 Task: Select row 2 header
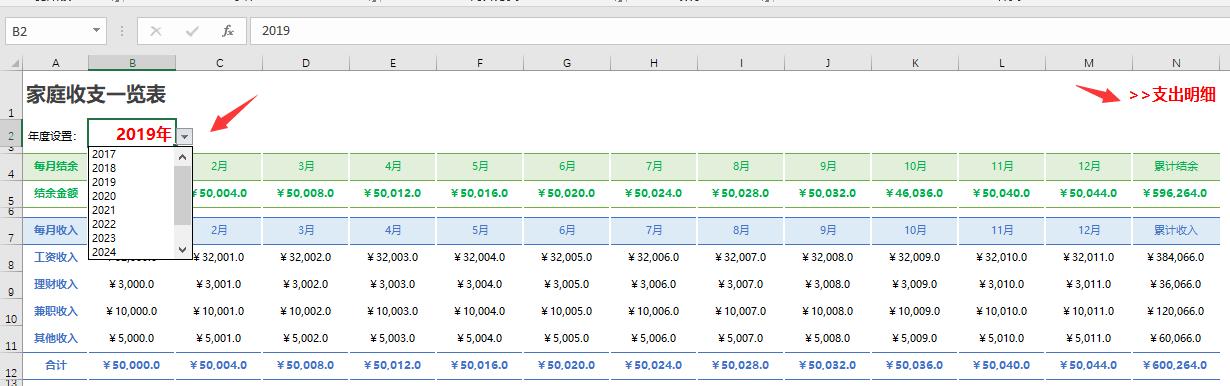(11, 134)
